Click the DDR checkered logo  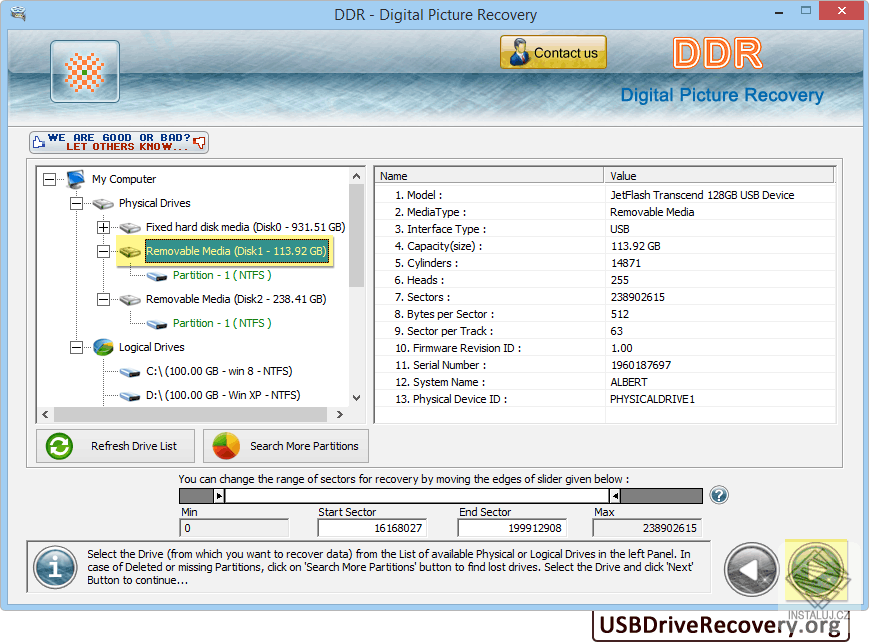point(84,72)
